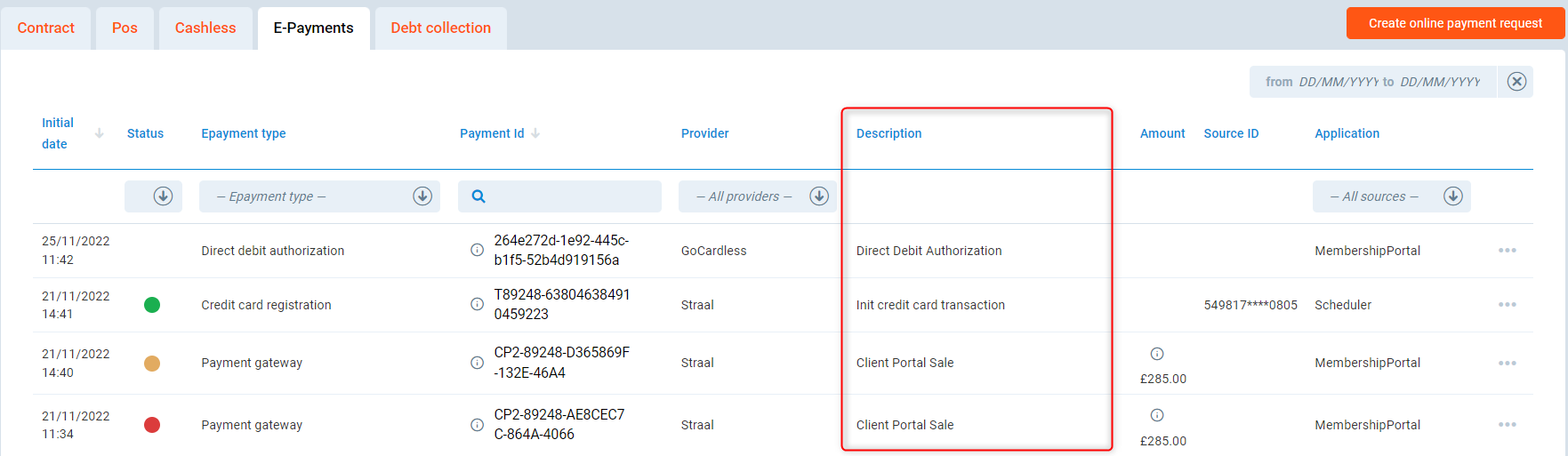This screenshot has height=456, width=1568.
Task: Click info icon beside T89248 payment ID
Action: tap(477, 304)
